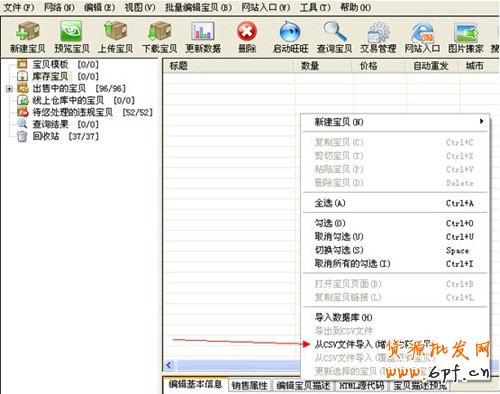Click the 库存宝贝 tree icon

22,76
